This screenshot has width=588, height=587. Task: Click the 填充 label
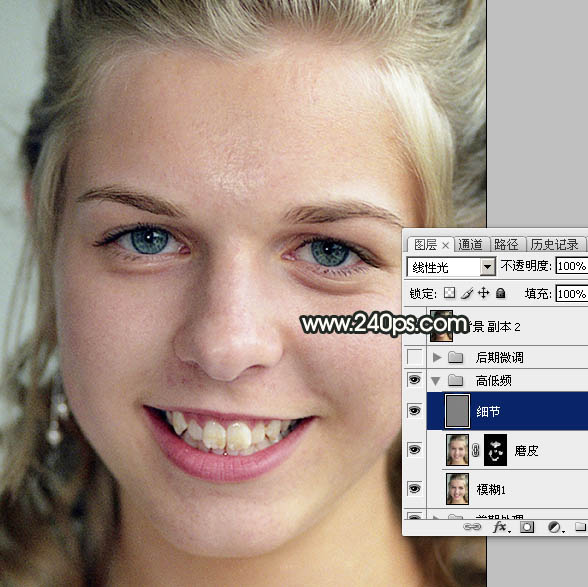click(538, 293)
